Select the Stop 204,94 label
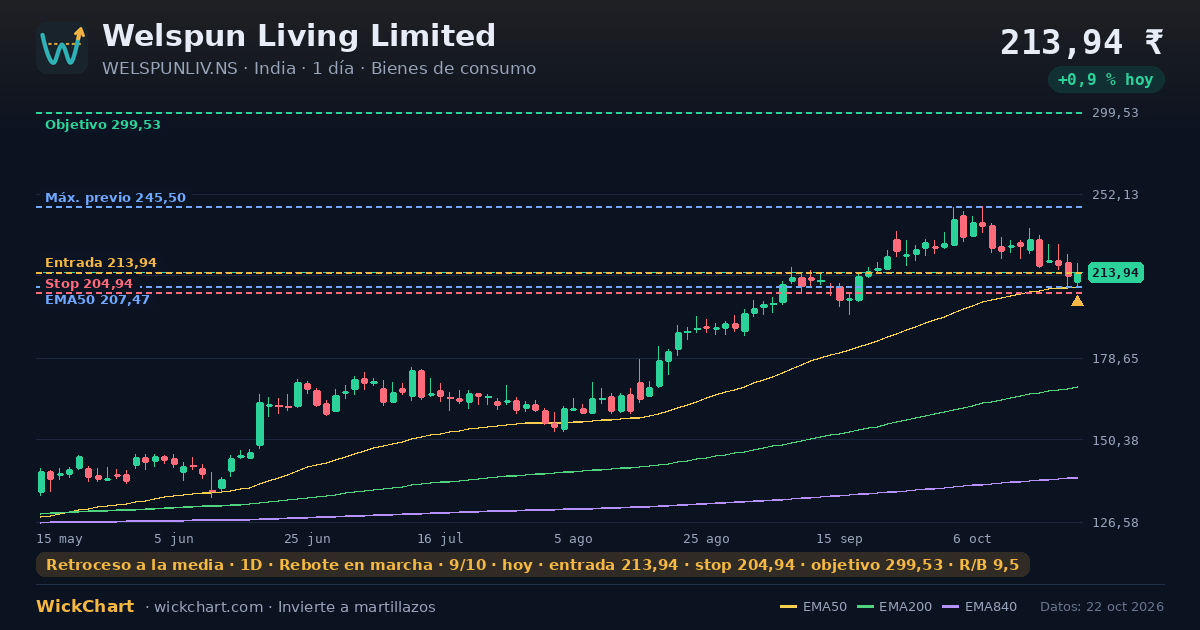Viewport: 1200px width, 630px height. point(89,284)
